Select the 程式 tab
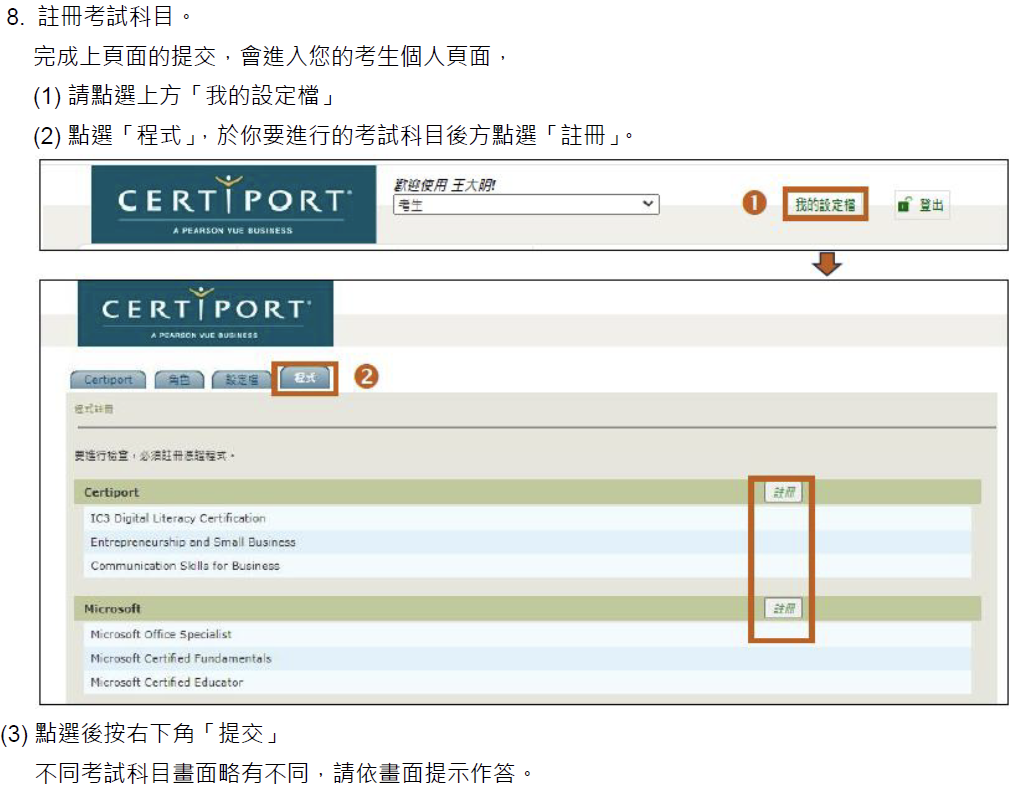This screenshot has width=1015, height=809. click(x=305, y=378)
